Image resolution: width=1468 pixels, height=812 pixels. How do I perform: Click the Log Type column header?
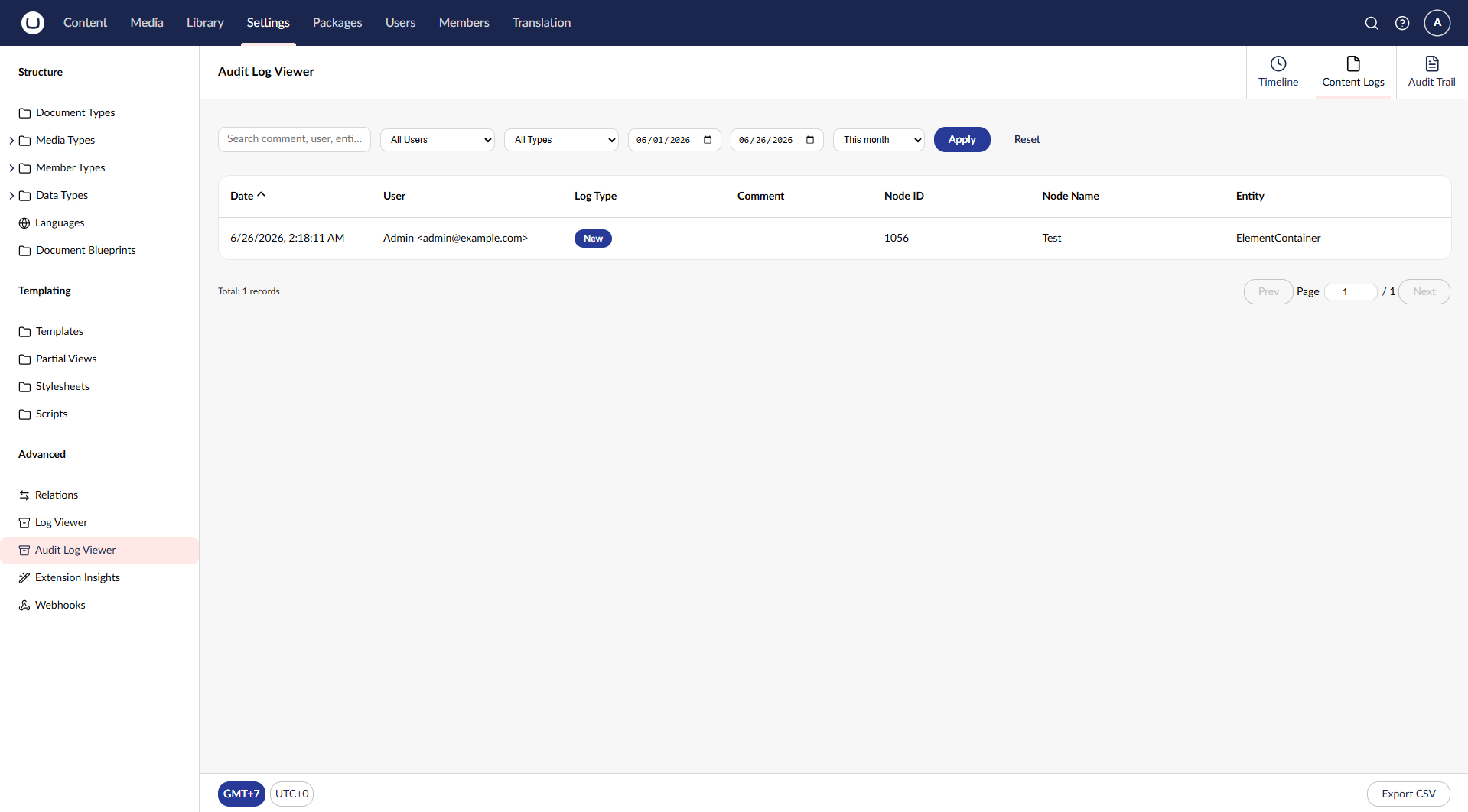pyautogui.click(x=596, y=197)
